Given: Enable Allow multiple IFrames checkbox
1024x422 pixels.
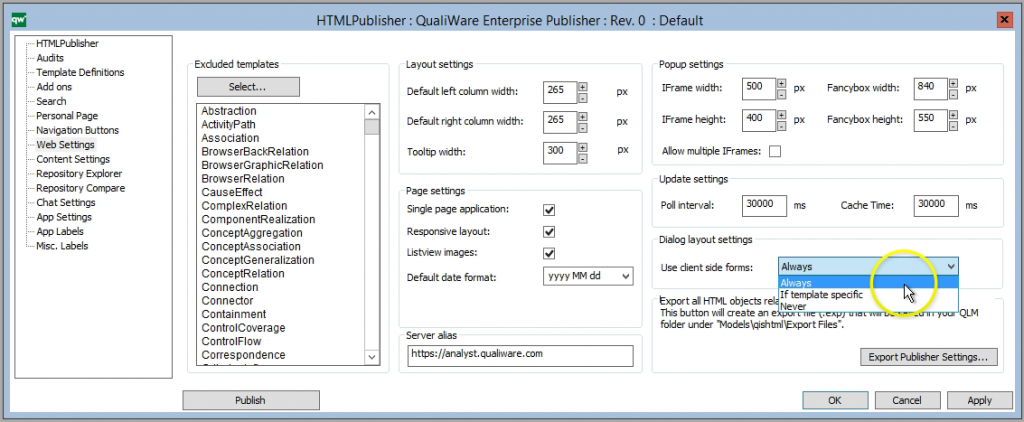Looking at the screenshot, I should [775, 152].
